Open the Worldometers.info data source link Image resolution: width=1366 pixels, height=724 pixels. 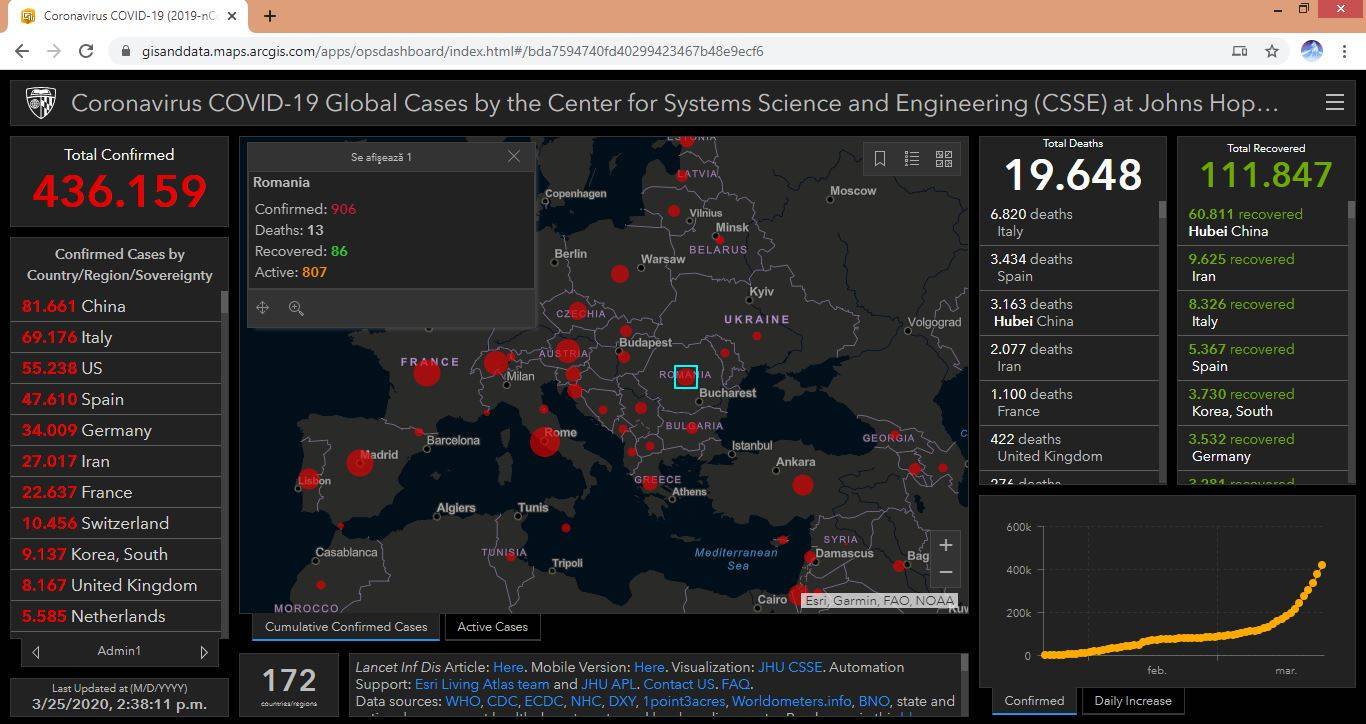pyautogui.click(x=791, y=702)
